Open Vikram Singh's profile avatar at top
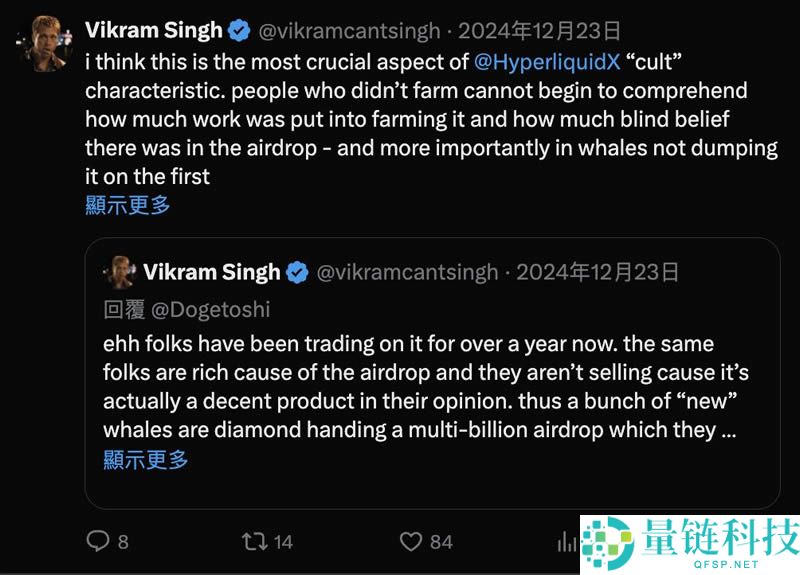 click(42, 43)
